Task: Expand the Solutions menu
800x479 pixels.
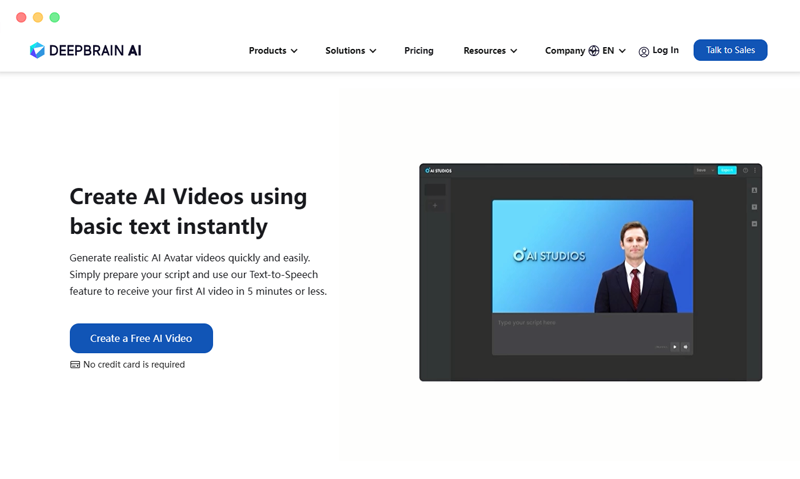Action: [x=351, y=51]
